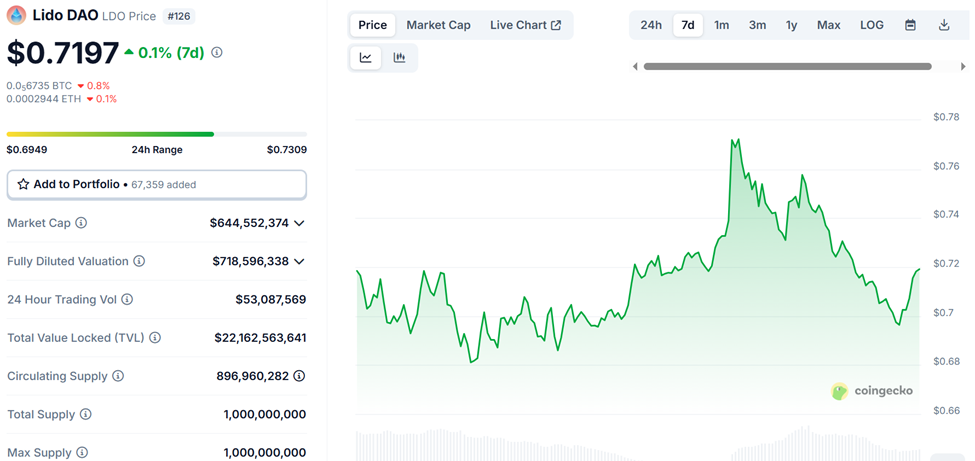
Task: Click the star icon in Add to Portfolio
Action: pos(24,184)
